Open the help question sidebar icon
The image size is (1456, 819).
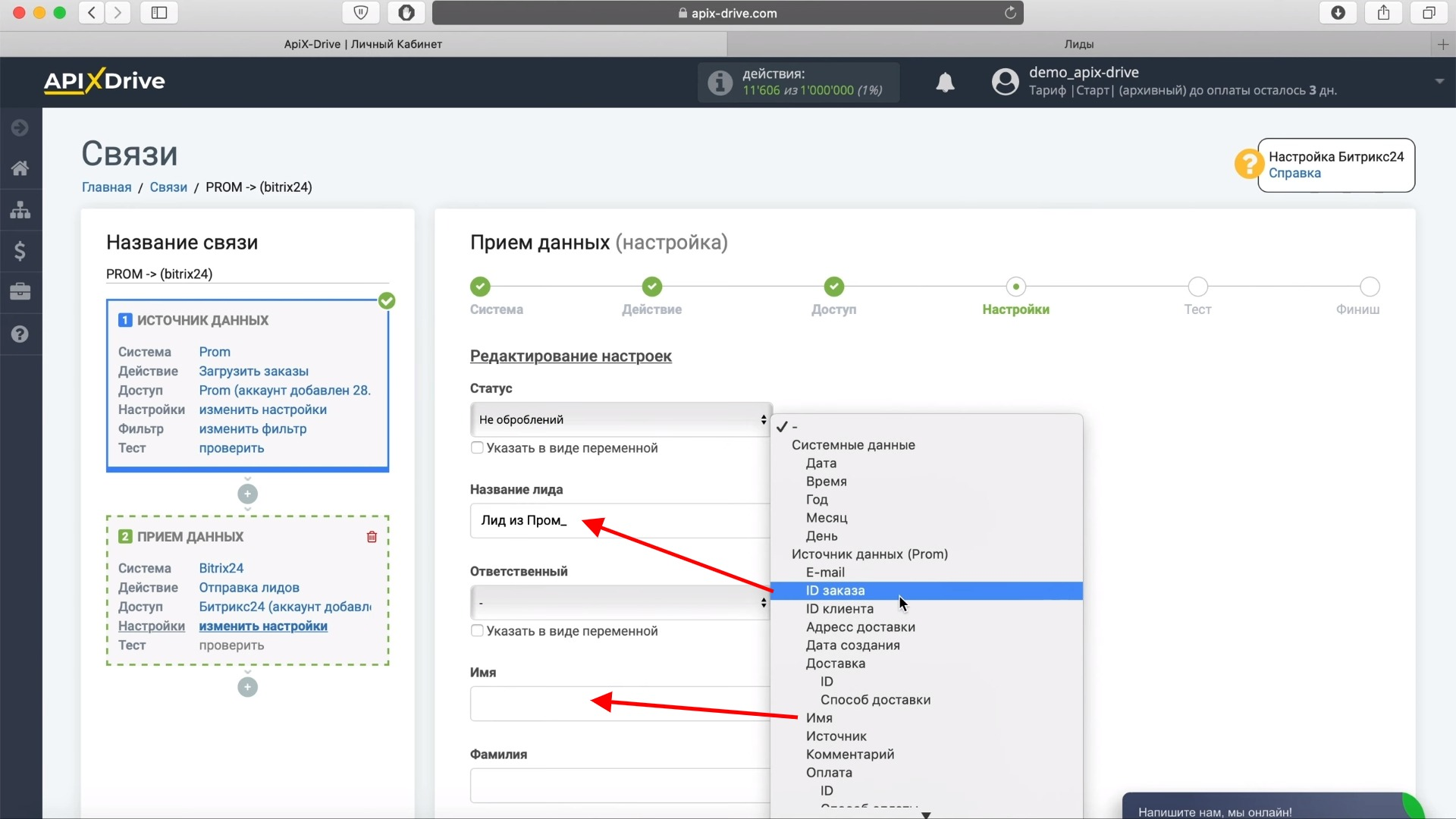coord(20,334)
